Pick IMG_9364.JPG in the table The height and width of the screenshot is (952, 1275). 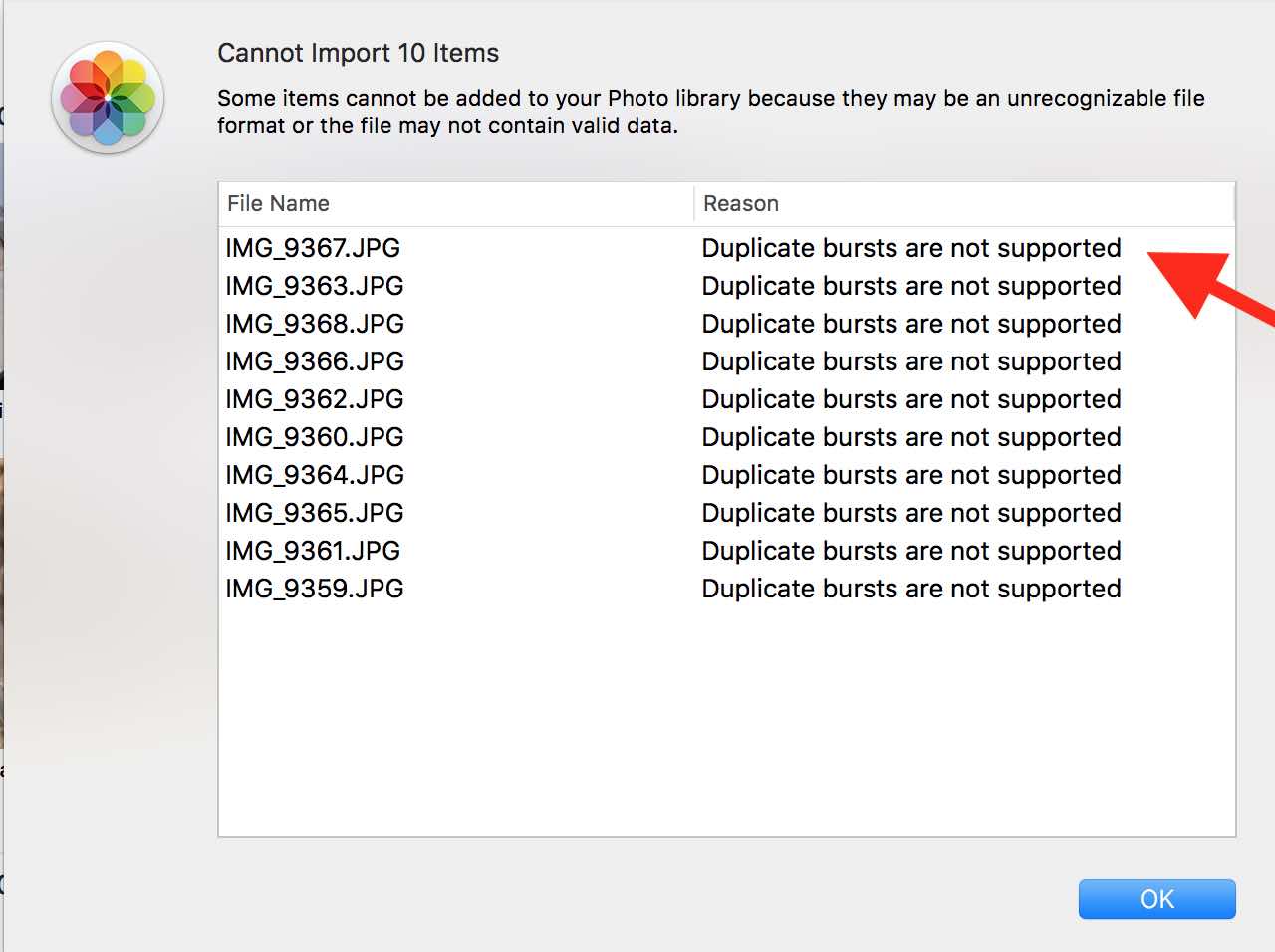314,475
